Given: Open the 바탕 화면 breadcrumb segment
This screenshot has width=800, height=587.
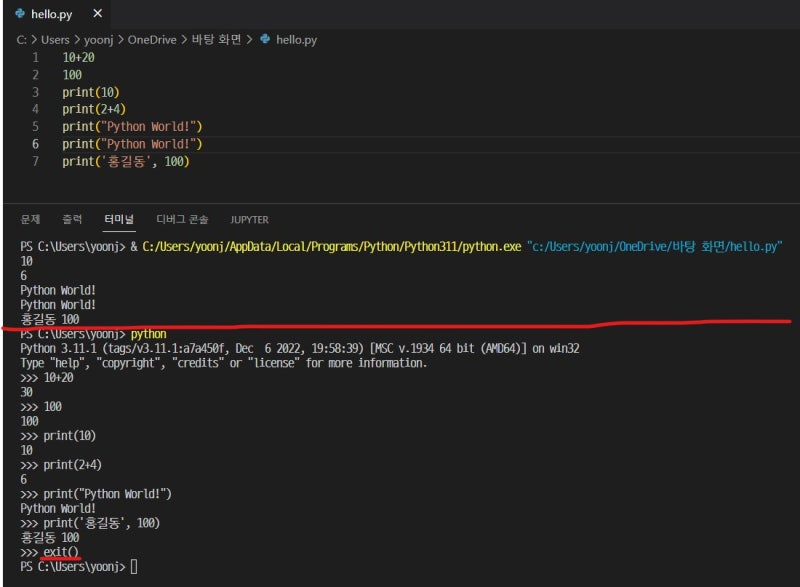Looking at the screenshot, I should tap(216, 39).
